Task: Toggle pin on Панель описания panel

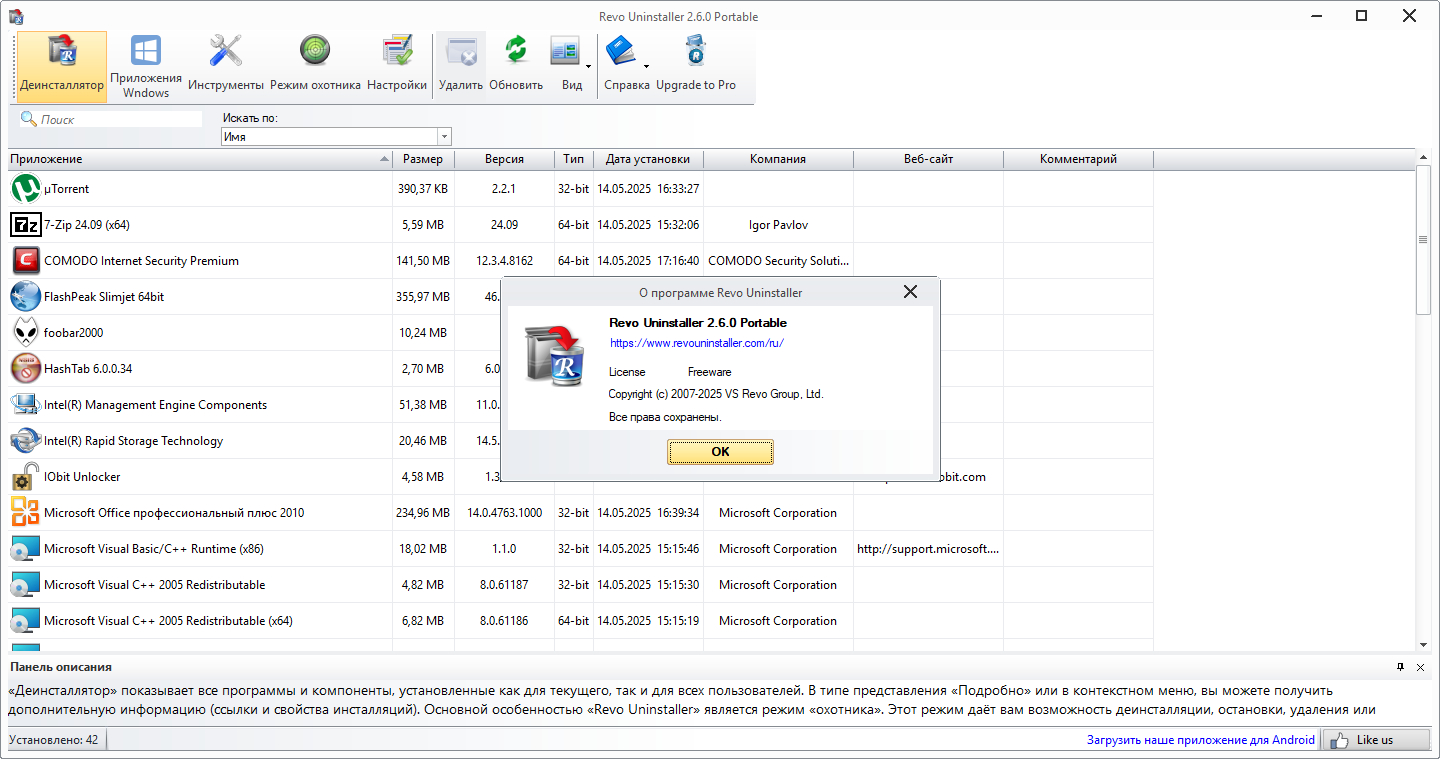Action: coord(1401,666)
